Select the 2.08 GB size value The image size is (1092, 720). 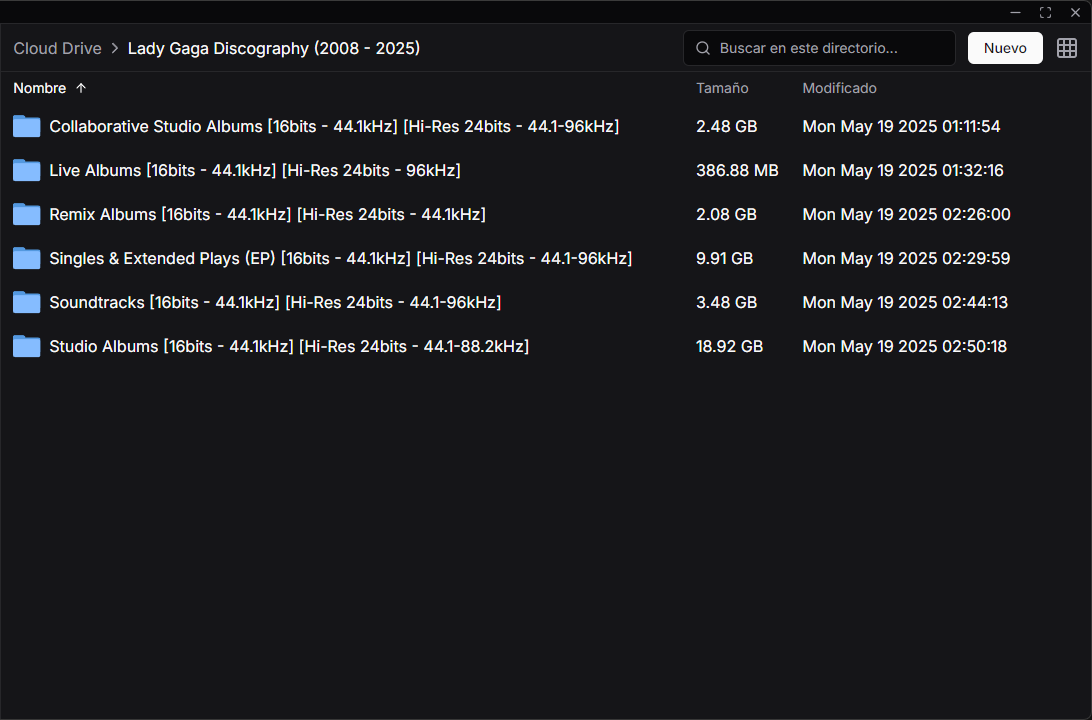pyautogui.click(x=726, y=214)
